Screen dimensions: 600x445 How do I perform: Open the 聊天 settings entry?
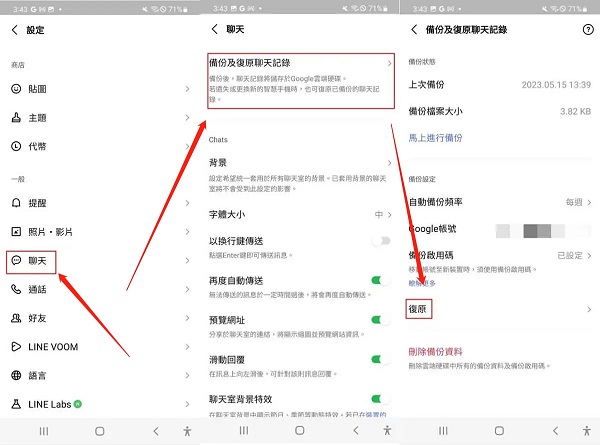coord(99,261)
